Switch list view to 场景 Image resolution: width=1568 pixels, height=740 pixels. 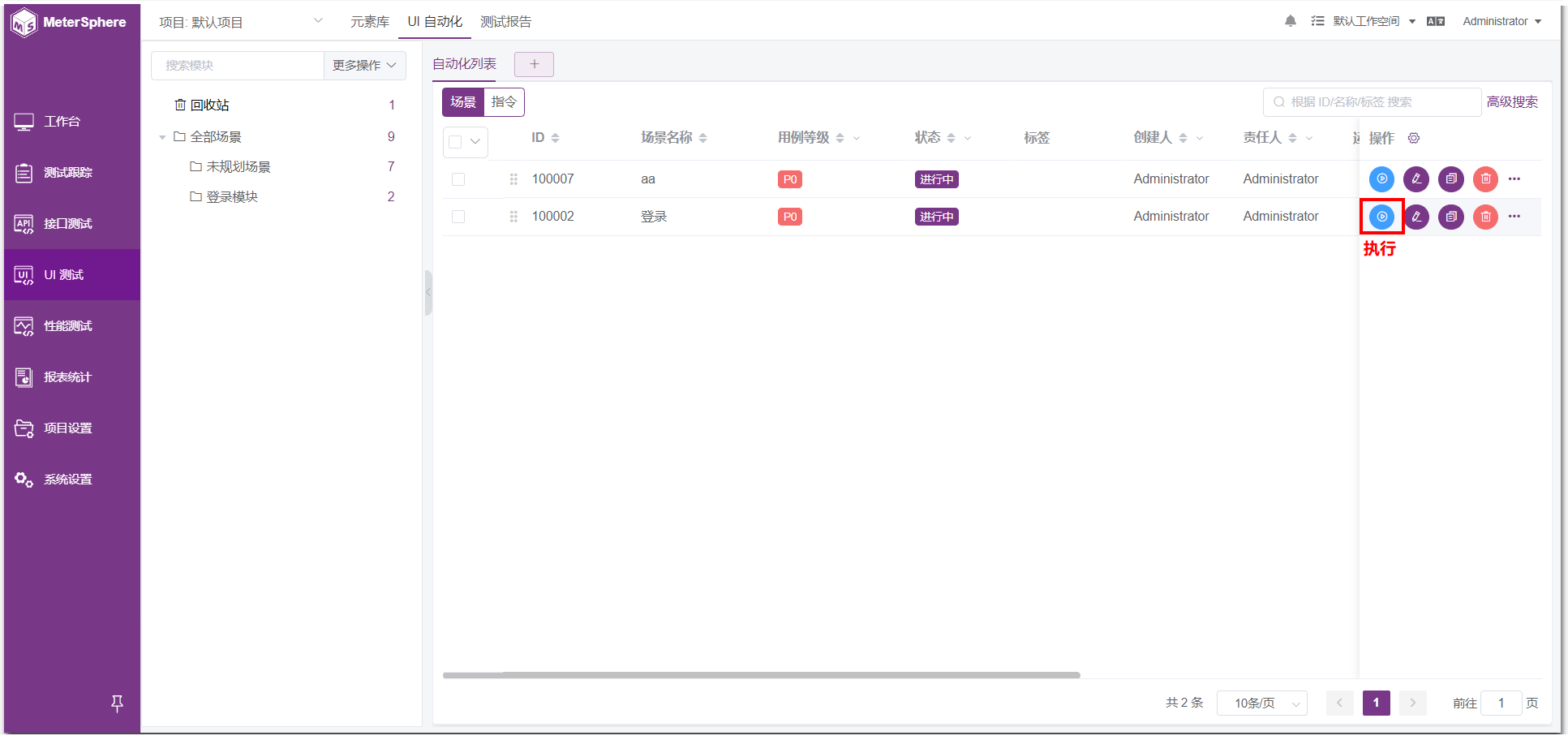463,102
